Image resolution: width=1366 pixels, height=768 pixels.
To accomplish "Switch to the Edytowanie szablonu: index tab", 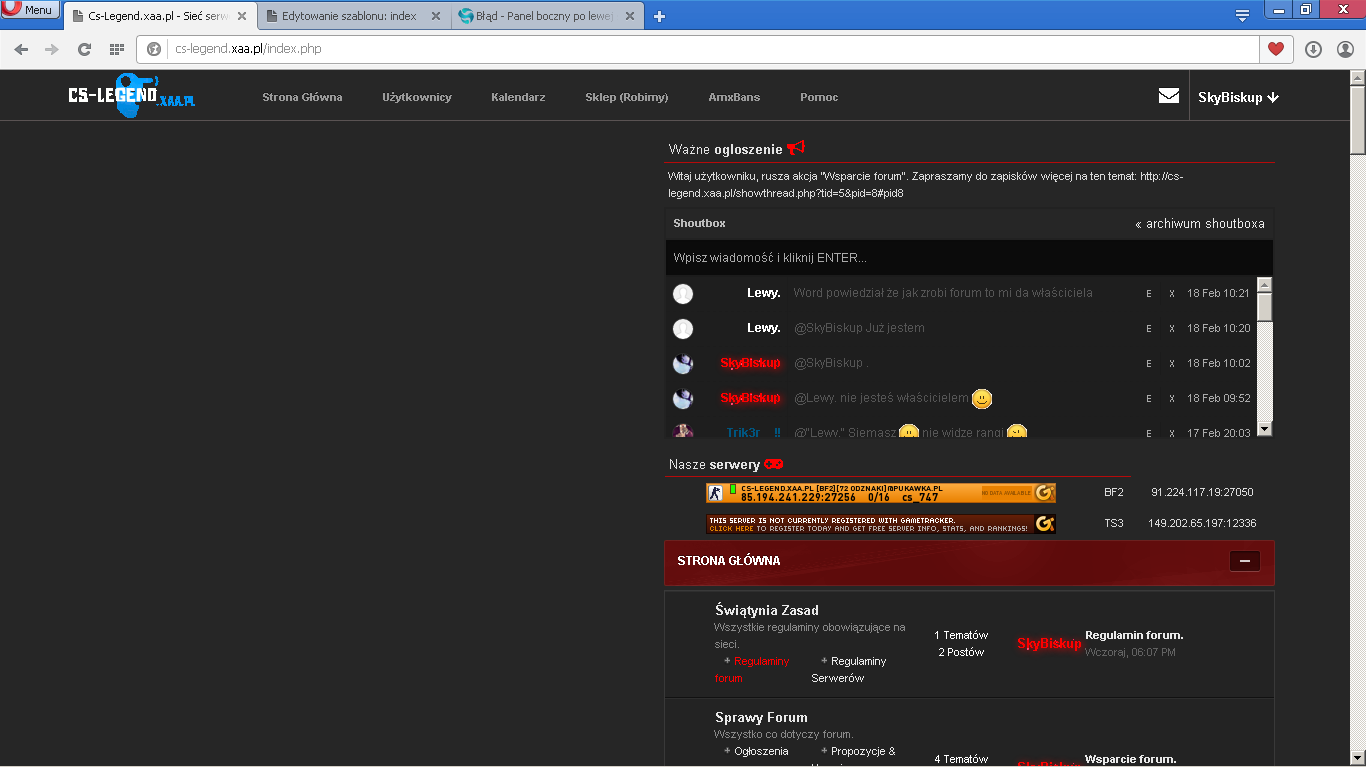I will [x=353, y=17].
